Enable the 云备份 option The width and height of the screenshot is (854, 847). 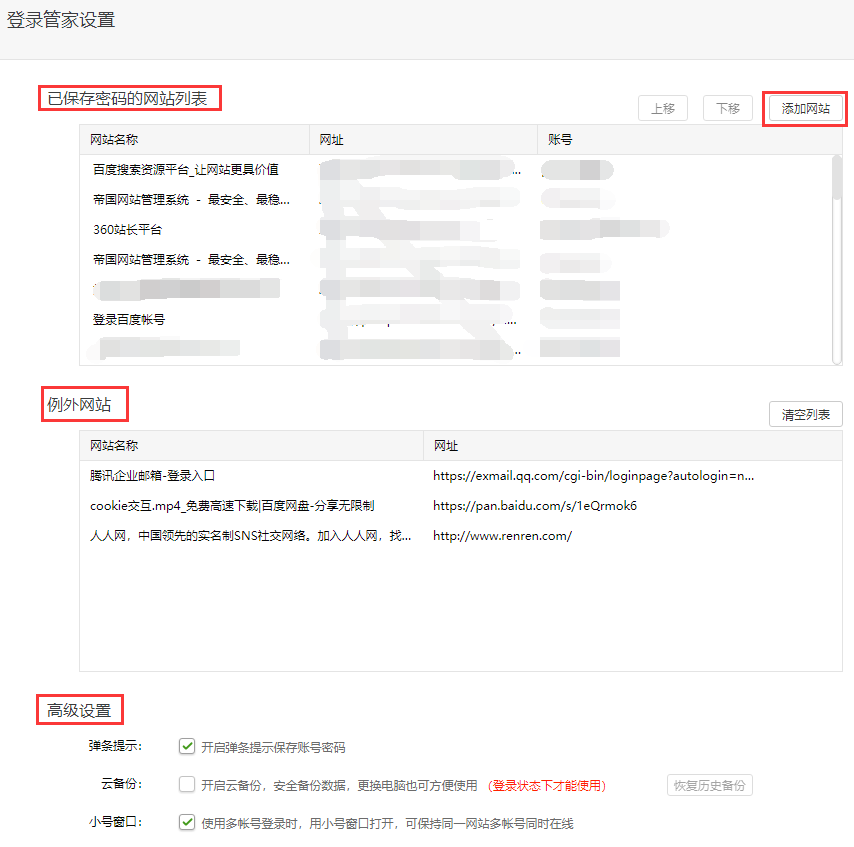pos(186,785)
